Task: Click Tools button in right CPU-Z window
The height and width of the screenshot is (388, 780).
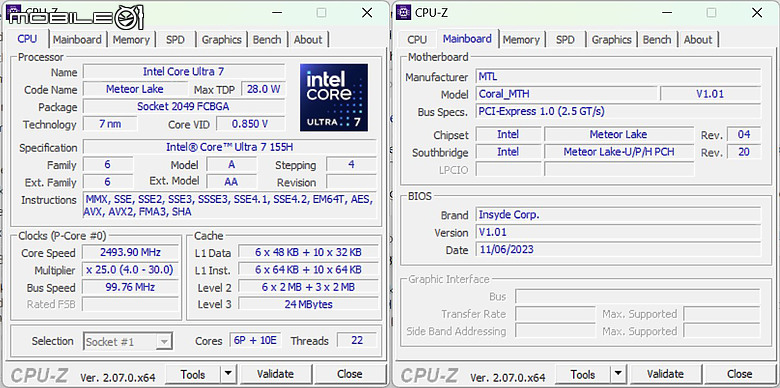Action: tap(583, 374)
